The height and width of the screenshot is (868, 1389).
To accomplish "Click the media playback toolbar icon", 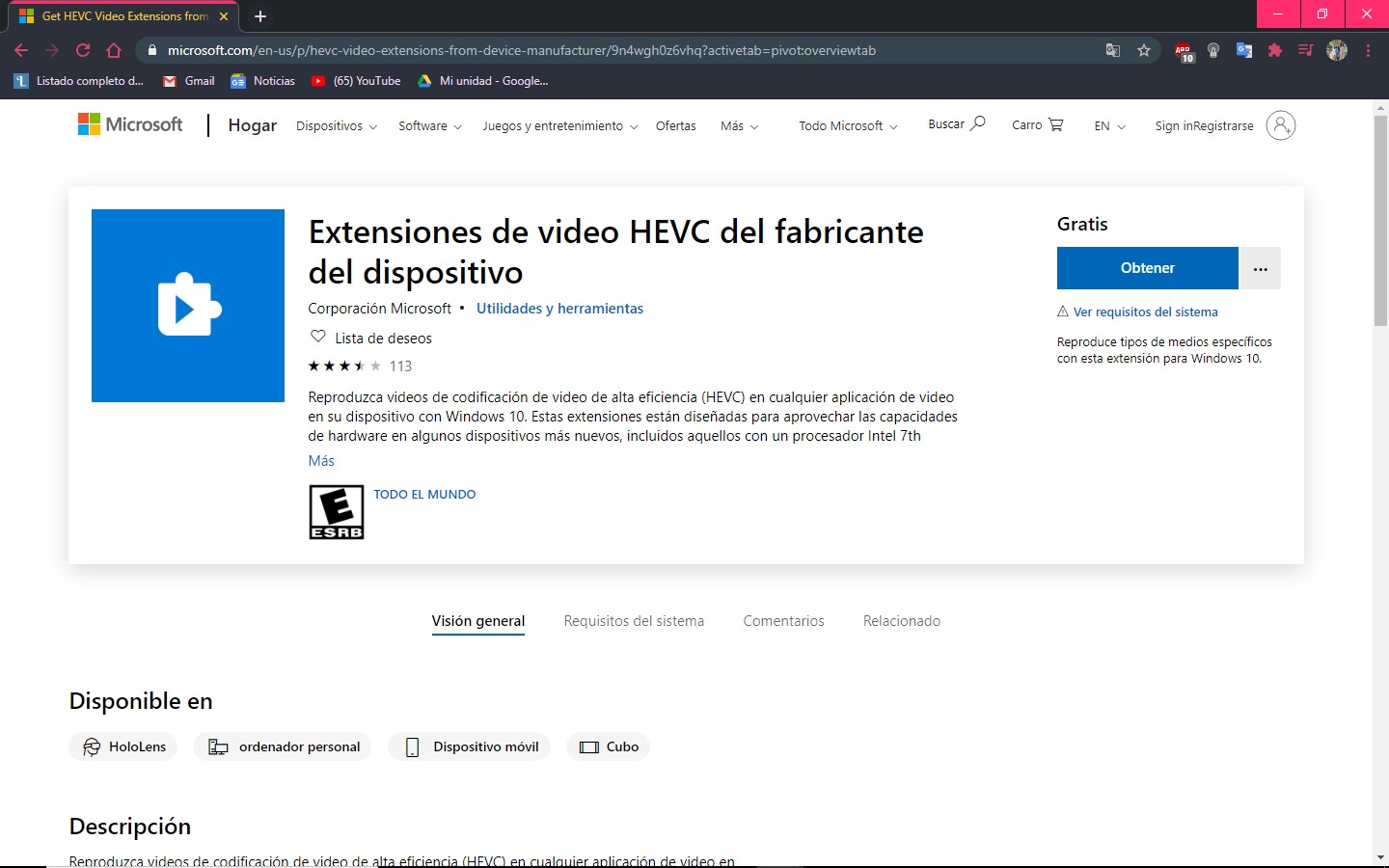I will coord(1305,50).
